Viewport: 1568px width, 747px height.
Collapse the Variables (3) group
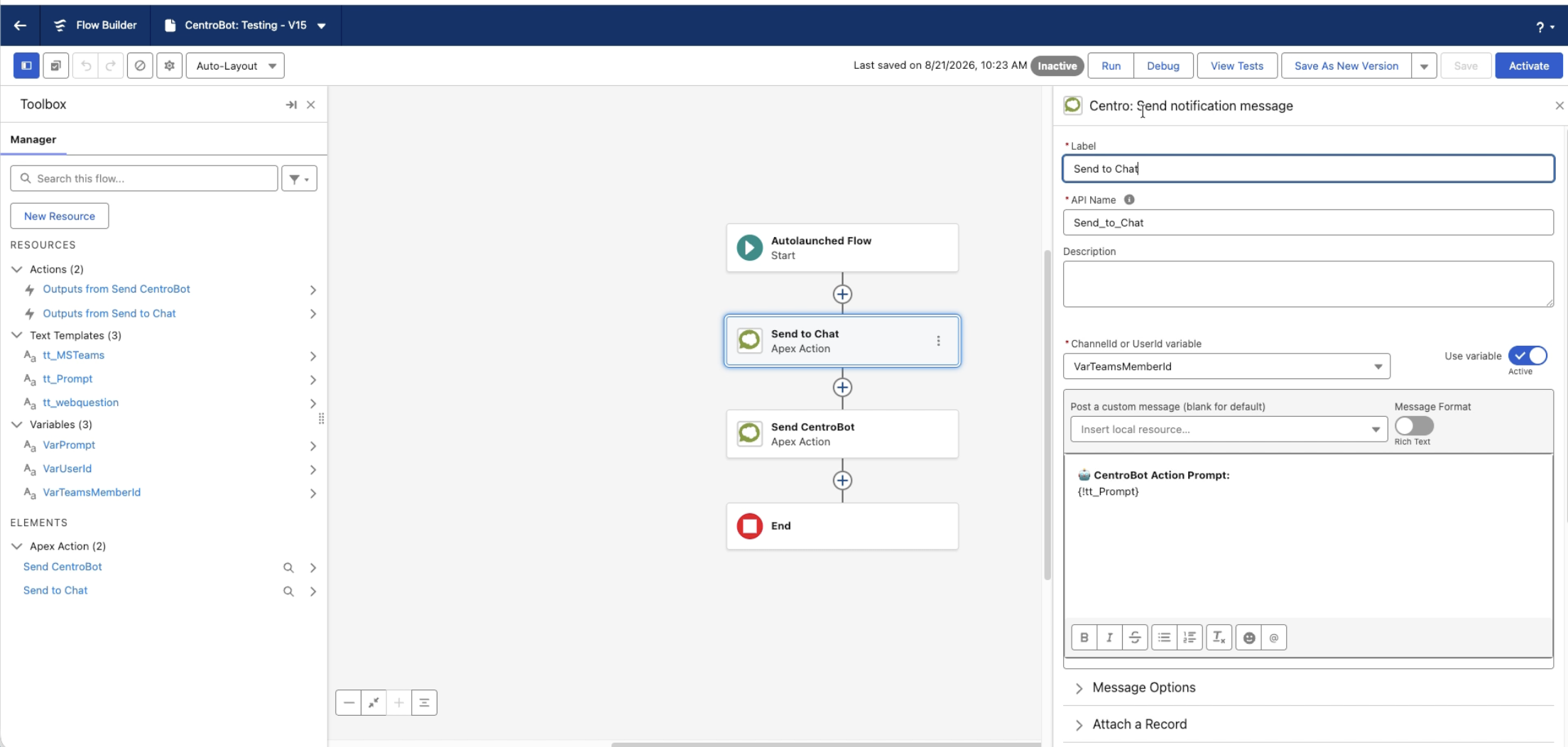(x=17, y=425)
